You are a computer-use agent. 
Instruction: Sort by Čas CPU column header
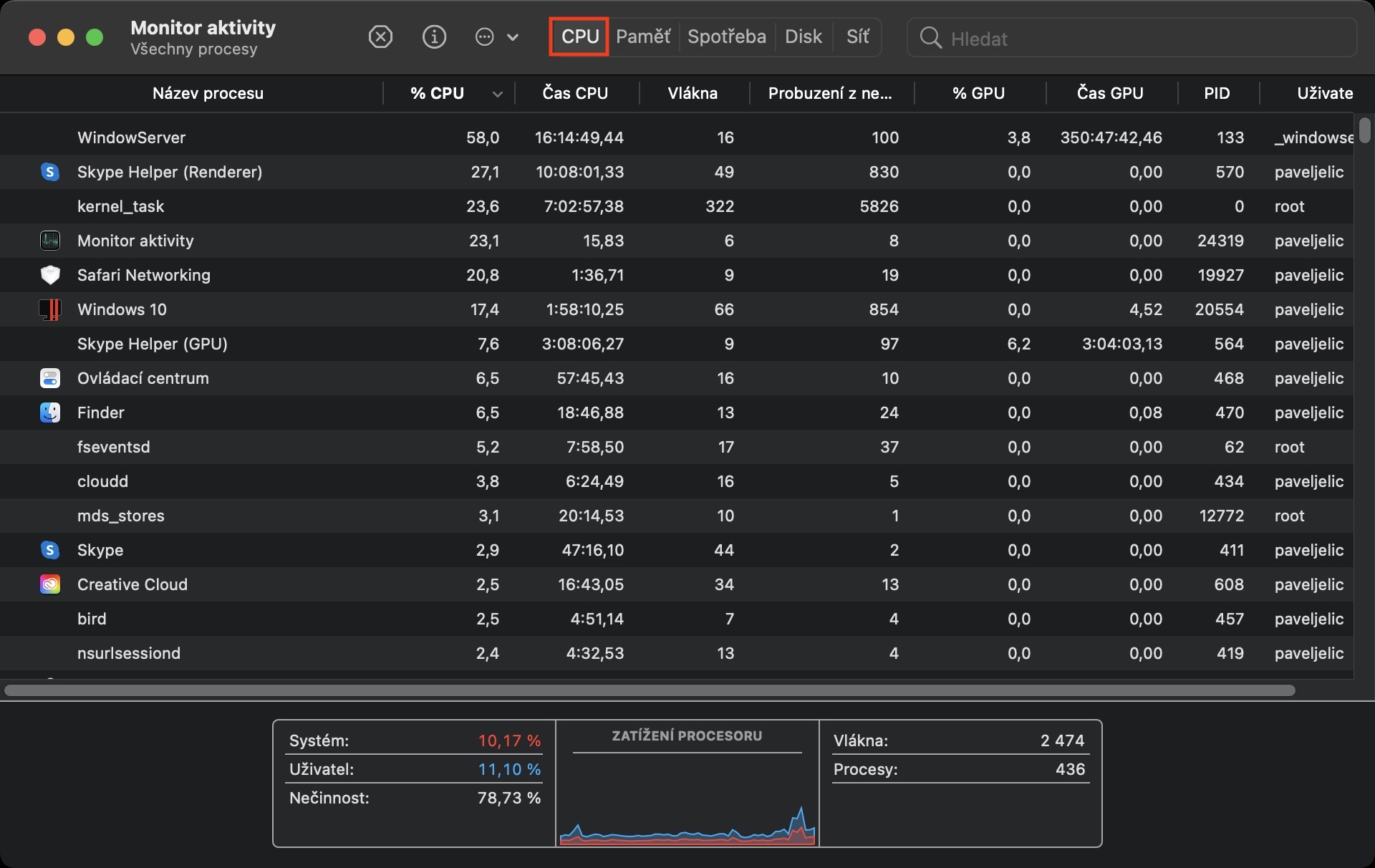point(574,93)
